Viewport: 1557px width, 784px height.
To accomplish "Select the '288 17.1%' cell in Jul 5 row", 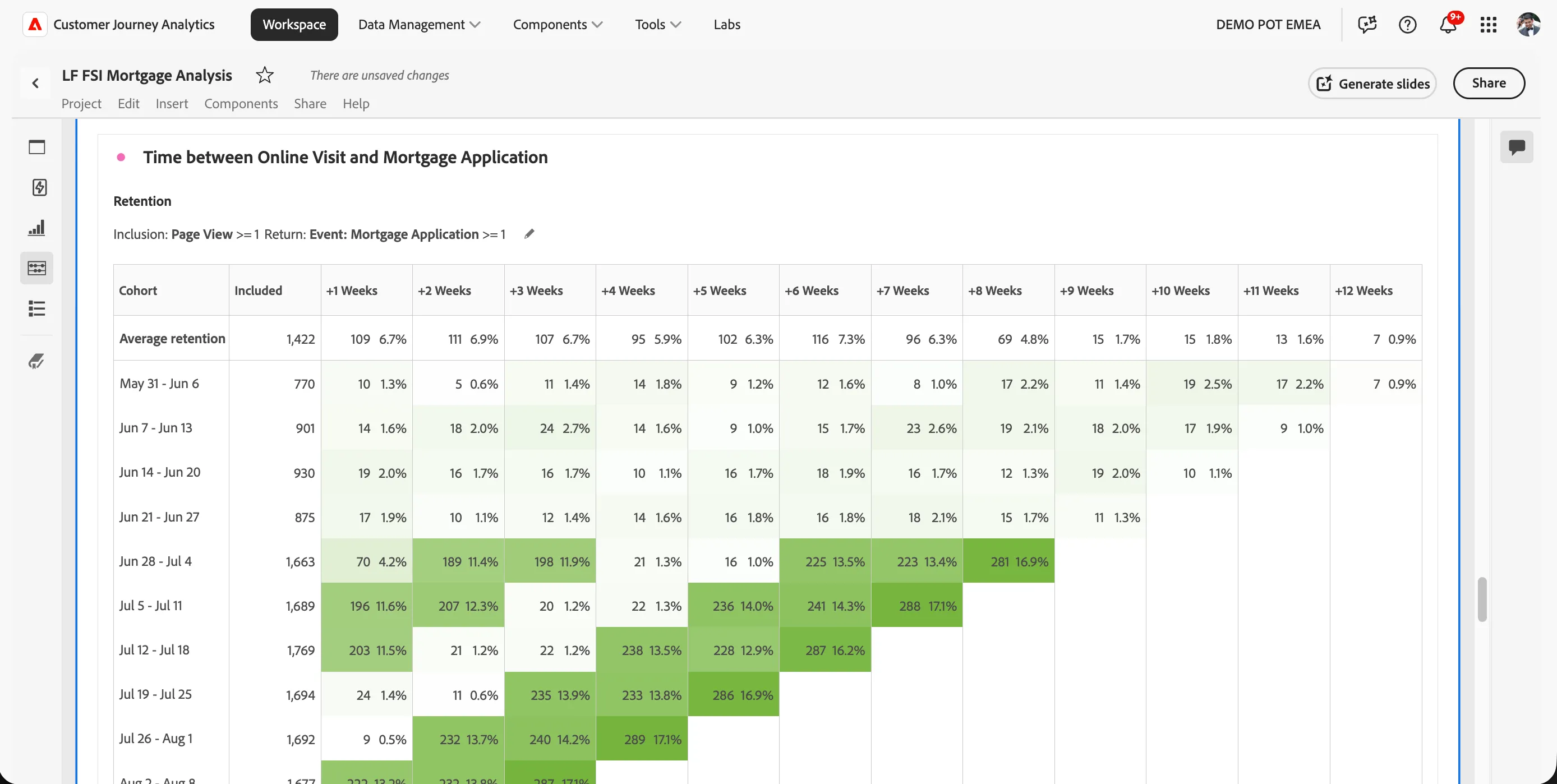I will coord(917,605).
